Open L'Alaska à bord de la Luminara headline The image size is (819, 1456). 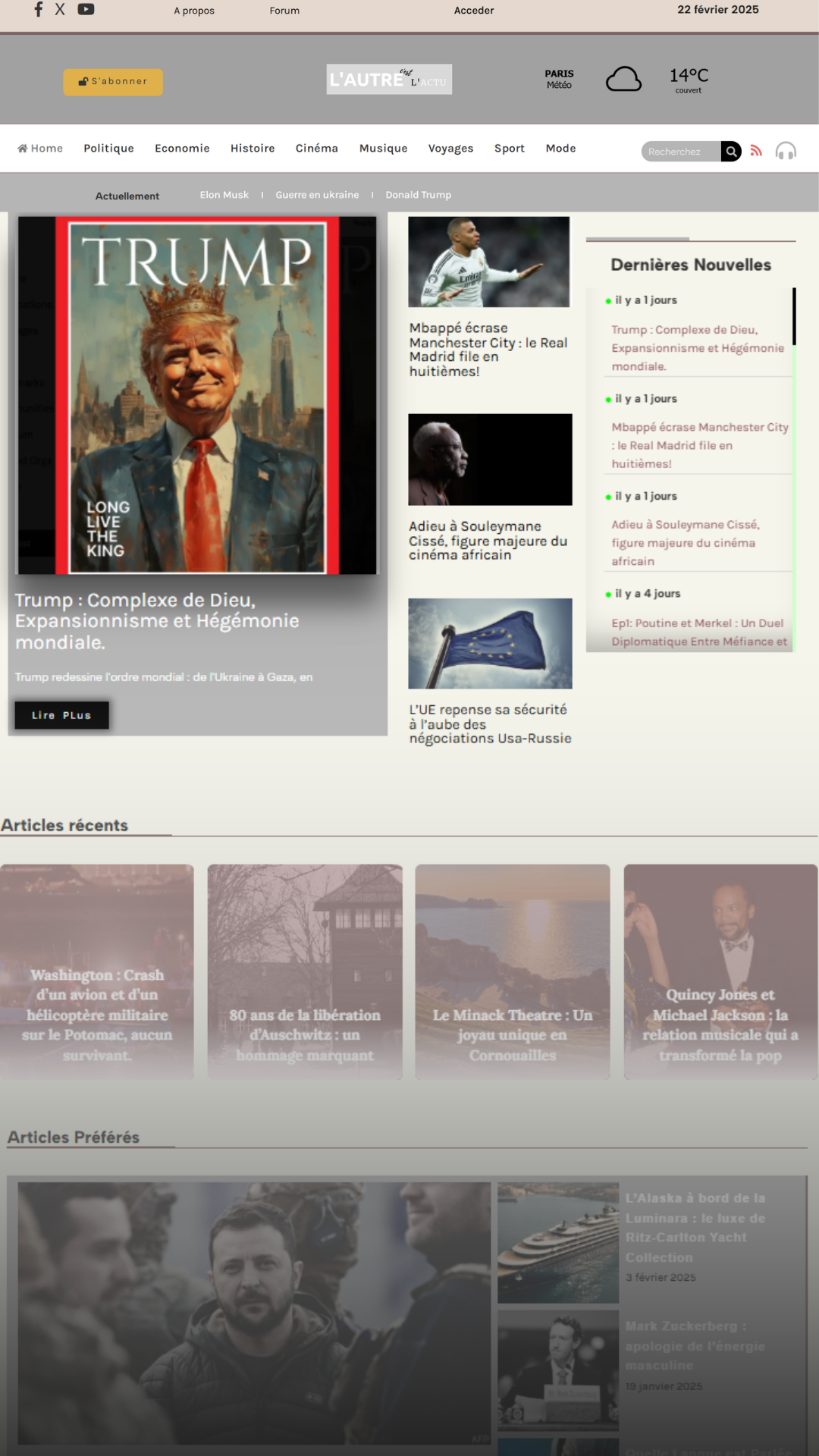coord(695,1228)
